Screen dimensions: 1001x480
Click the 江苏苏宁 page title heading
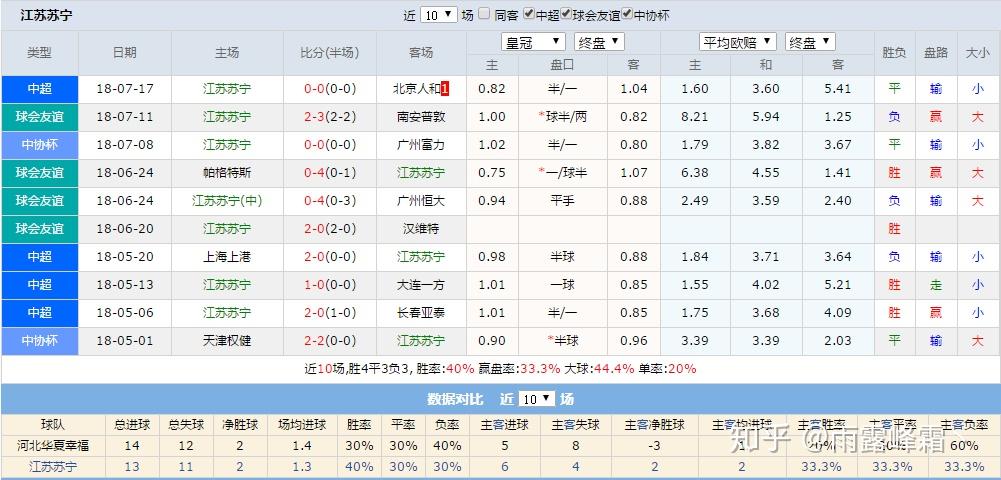coord(46,15)
